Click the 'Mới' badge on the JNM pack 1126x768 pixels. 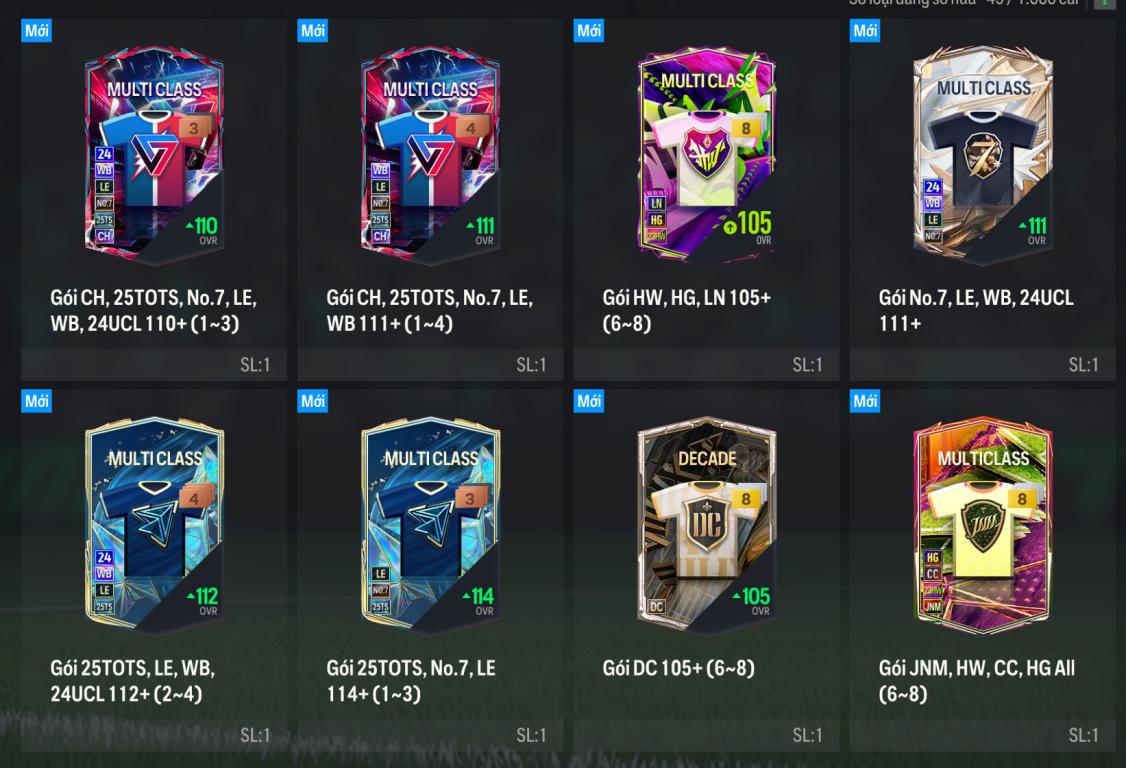click(865, 401)
